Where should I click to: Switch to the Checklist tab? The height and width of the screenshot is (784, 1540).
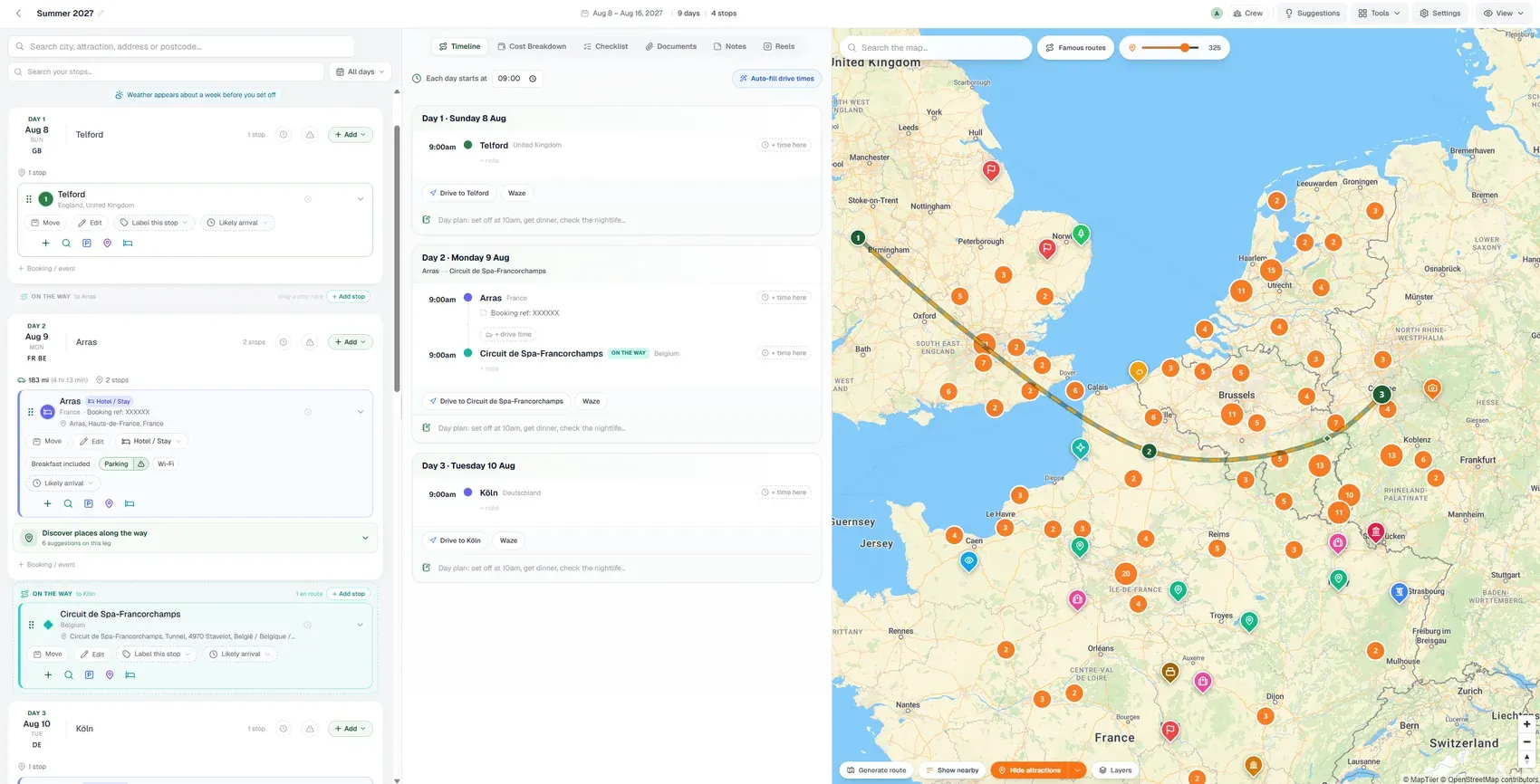tap(605, 46)
